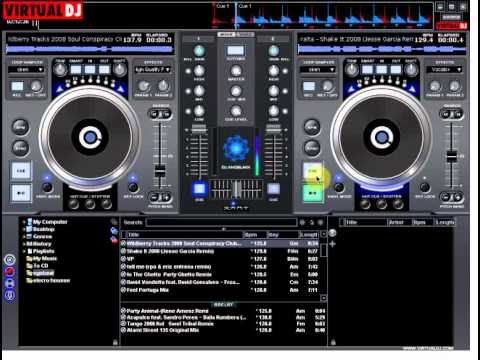Expand the Genres tree node
Viewport: 480px width, 360px height.
[24, 236]
